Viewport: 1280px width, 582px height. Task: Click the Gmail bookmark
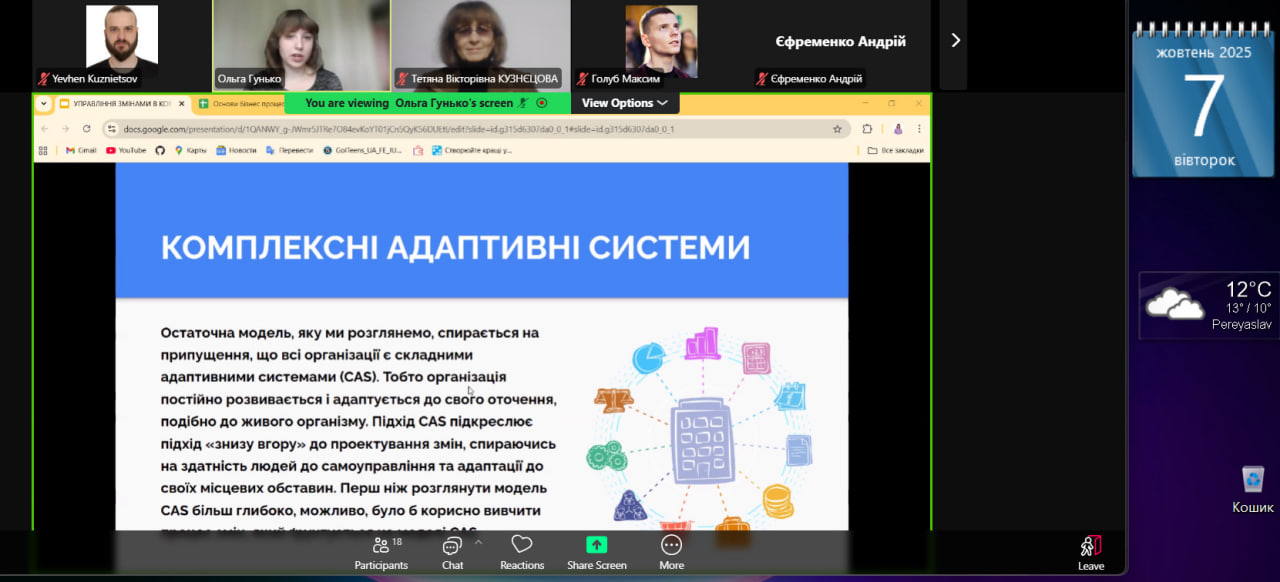coord(81,150)
